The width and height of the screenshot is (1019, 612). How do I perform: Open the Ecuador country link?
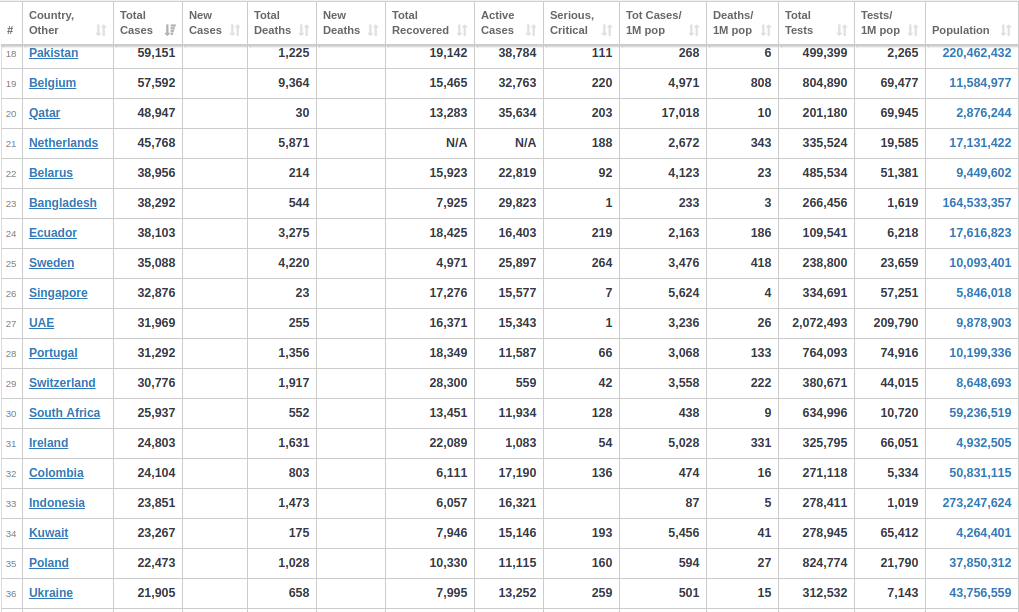[53, 233]
